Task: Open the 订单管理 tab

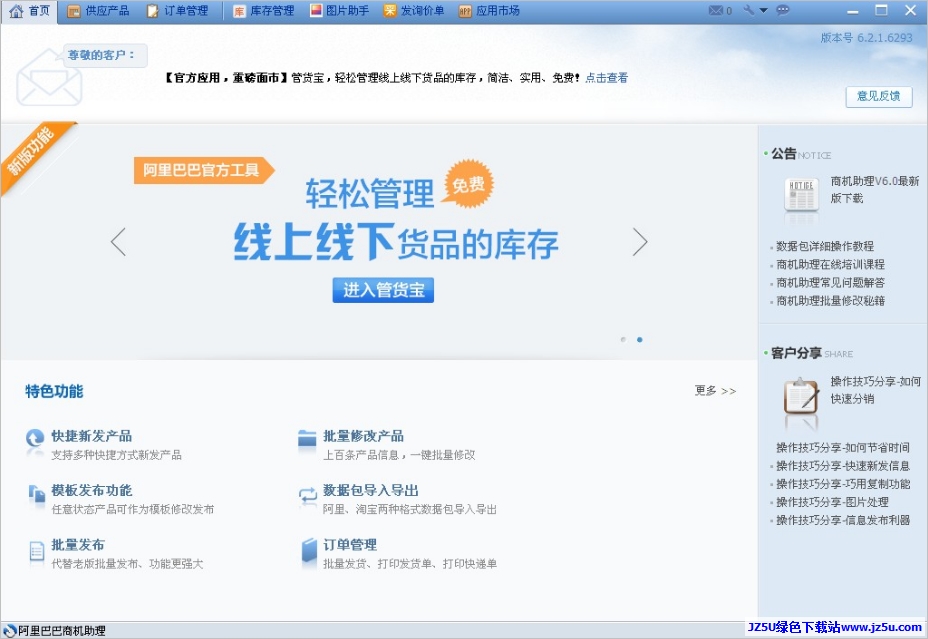Action: (178, 11)
